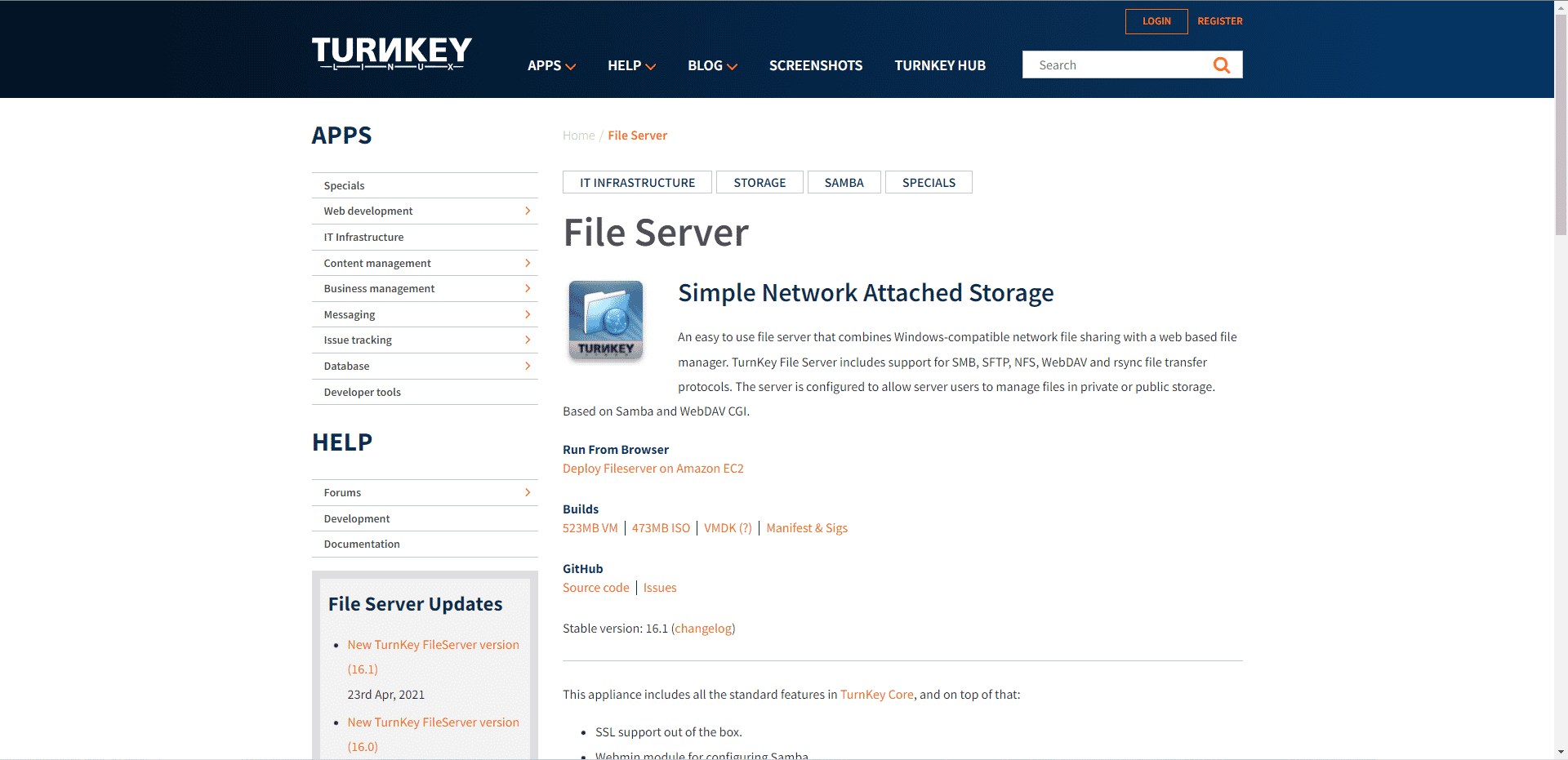Click the scrollbar up arrow

[1561, 7]
